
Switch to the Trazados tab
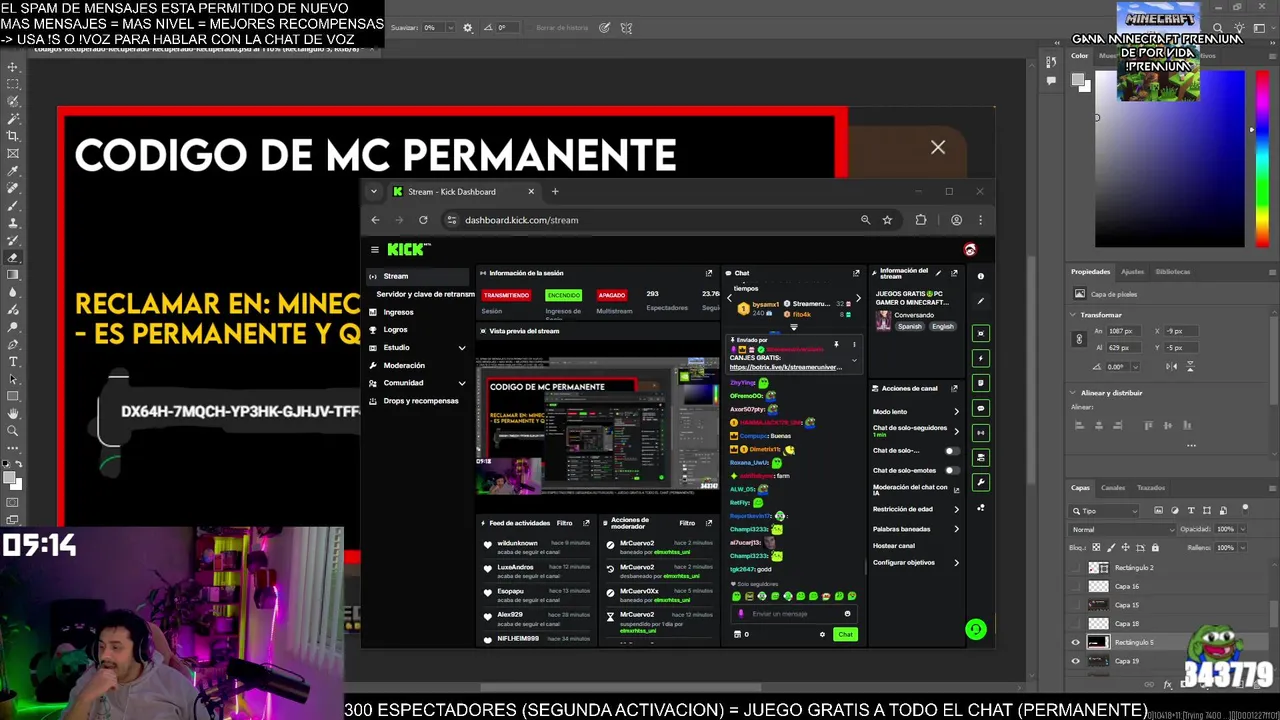click(x=1151, y=488)
